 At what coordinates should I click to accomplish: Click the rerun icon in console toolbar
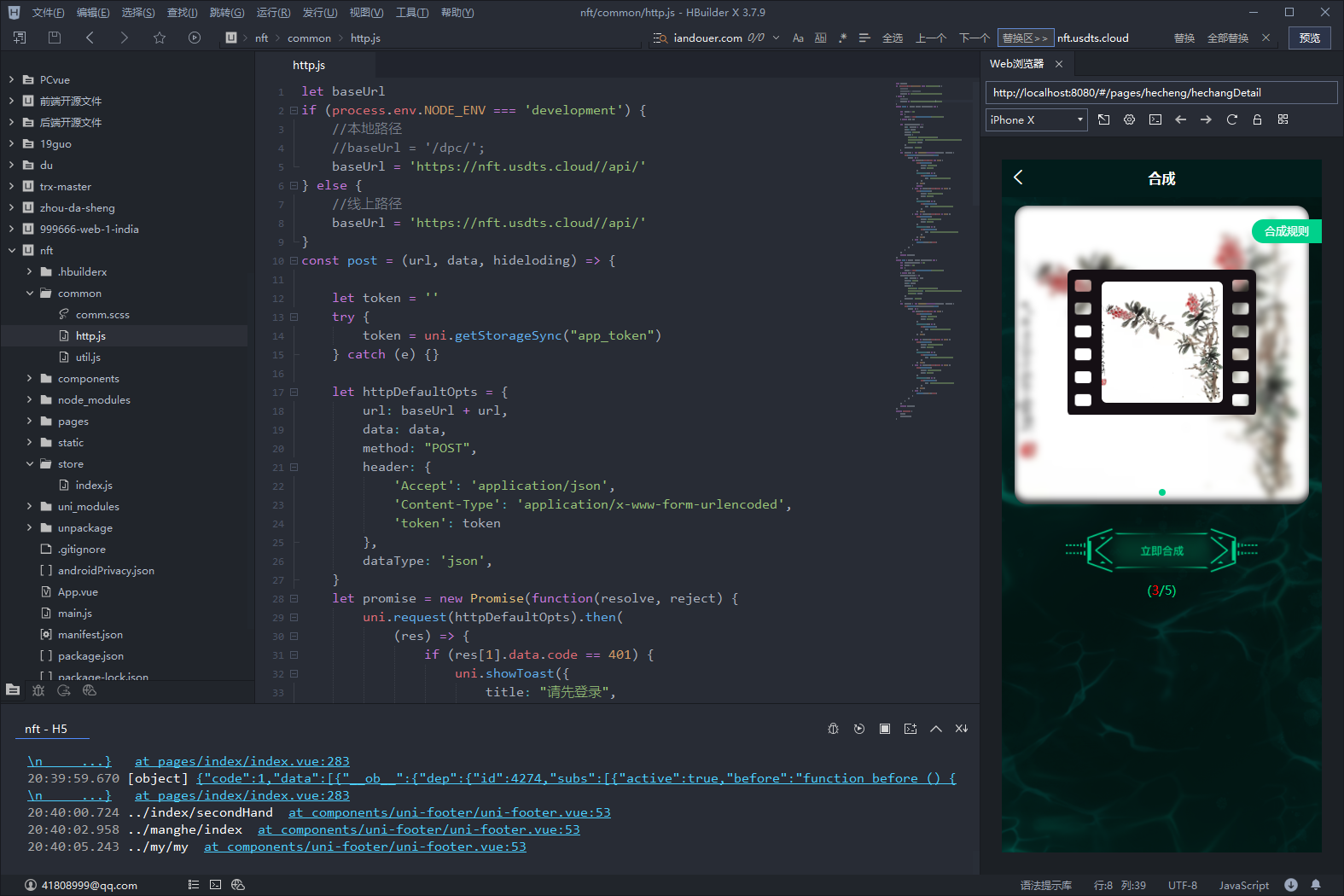859,729
